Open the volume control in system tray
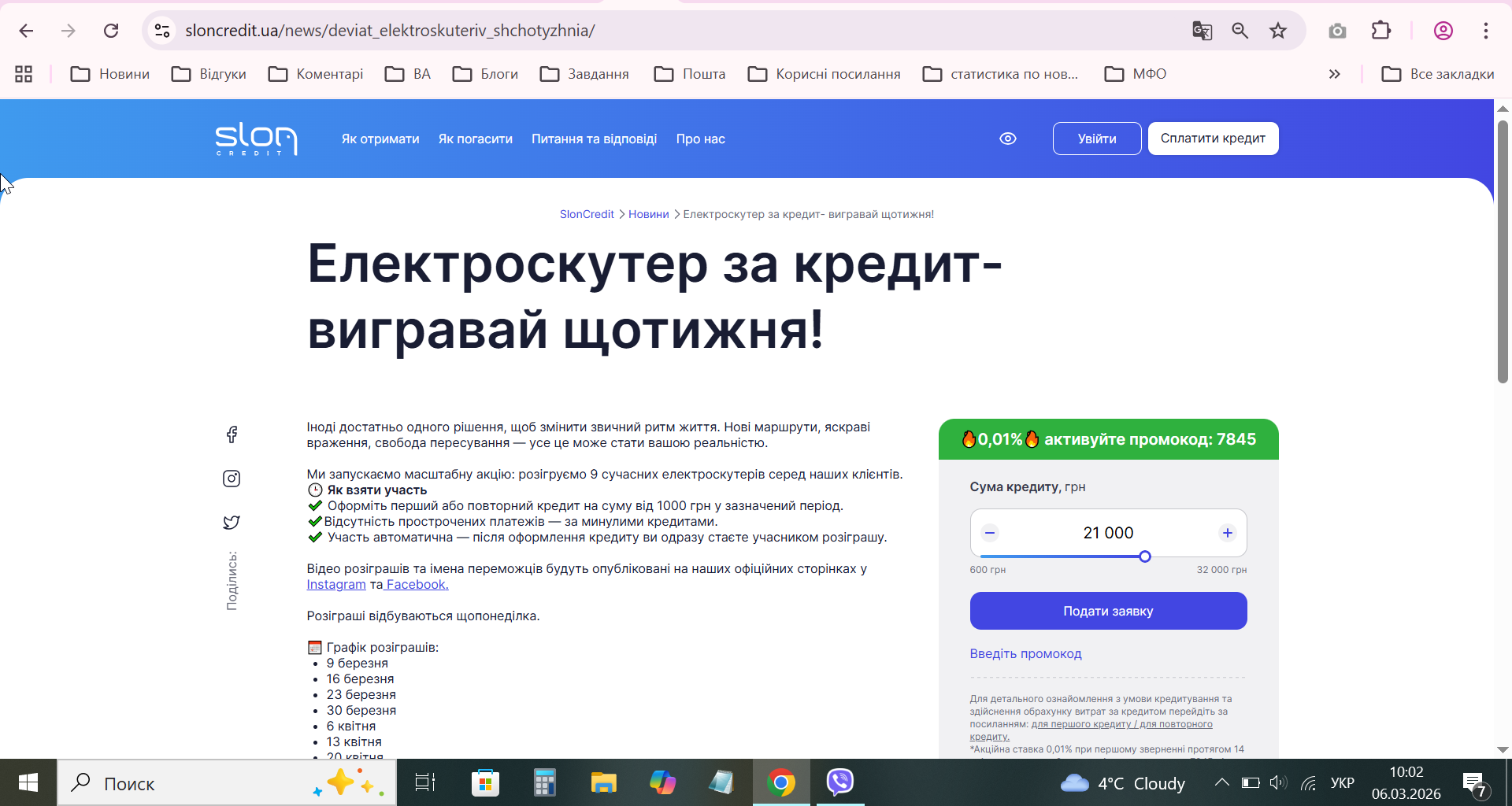1512x806 pixels. [1278, 782]
